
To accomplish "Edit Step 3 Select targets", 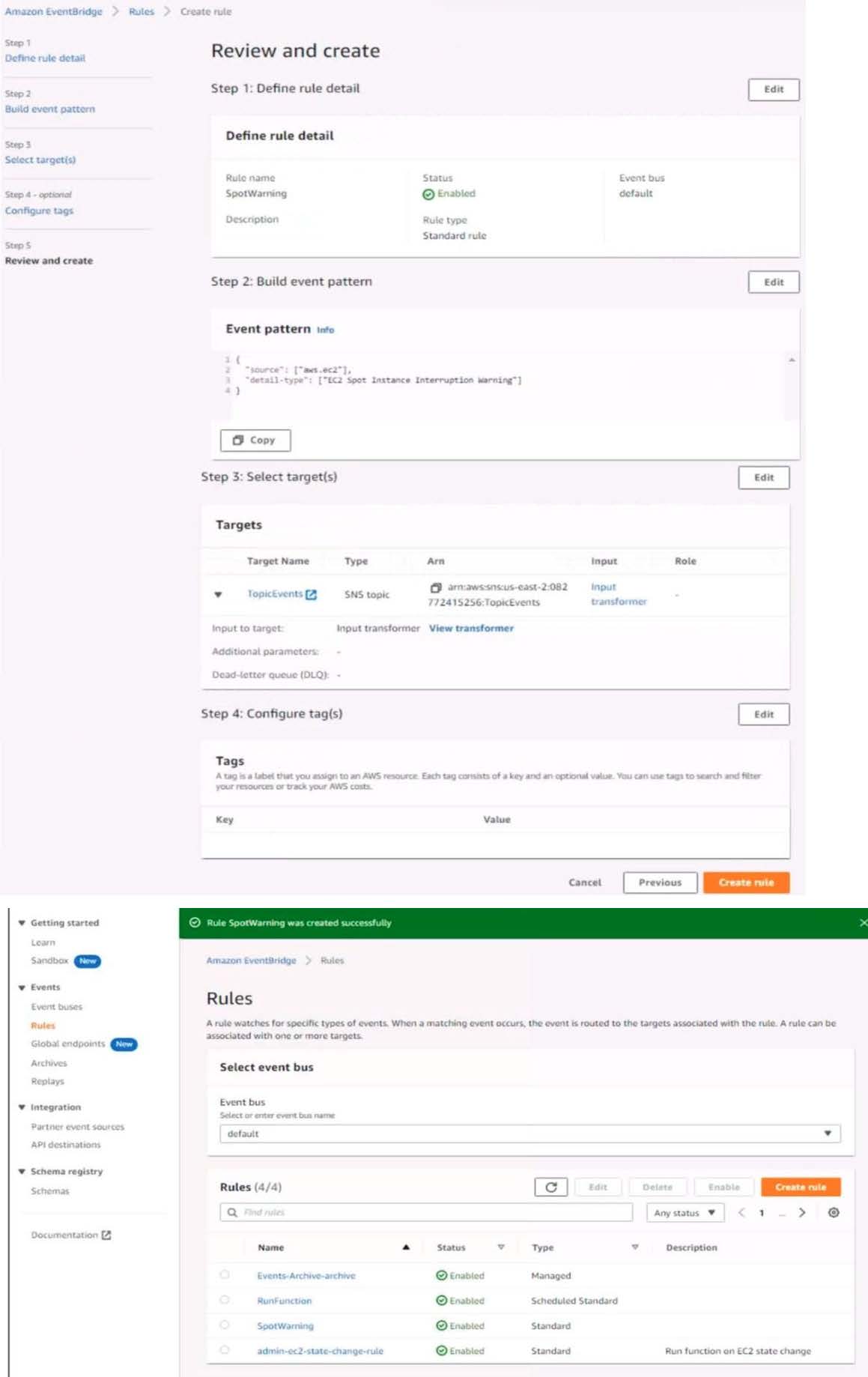I will point(764,477).
